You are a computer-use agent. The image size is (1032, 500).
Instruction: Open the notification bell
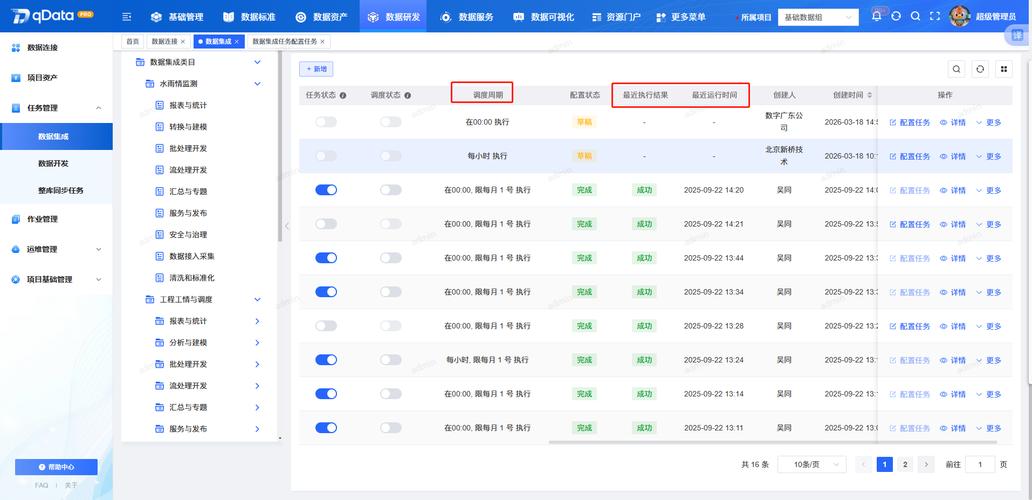(876, 16)
